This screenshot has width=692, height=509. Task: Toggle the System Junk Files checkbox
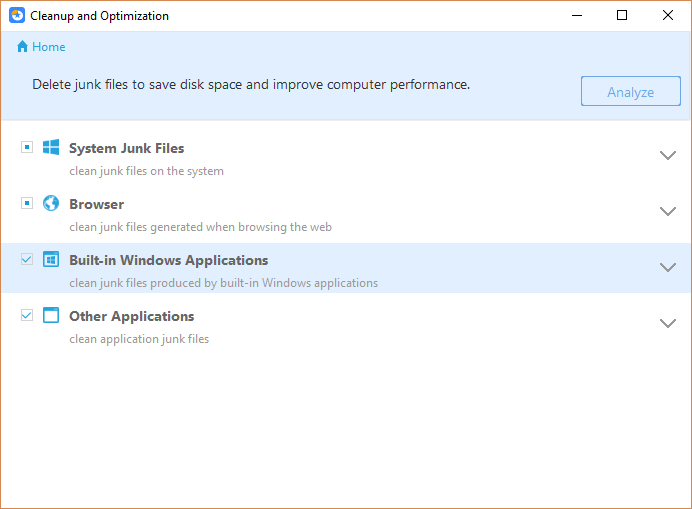click(x=27, y=147)
